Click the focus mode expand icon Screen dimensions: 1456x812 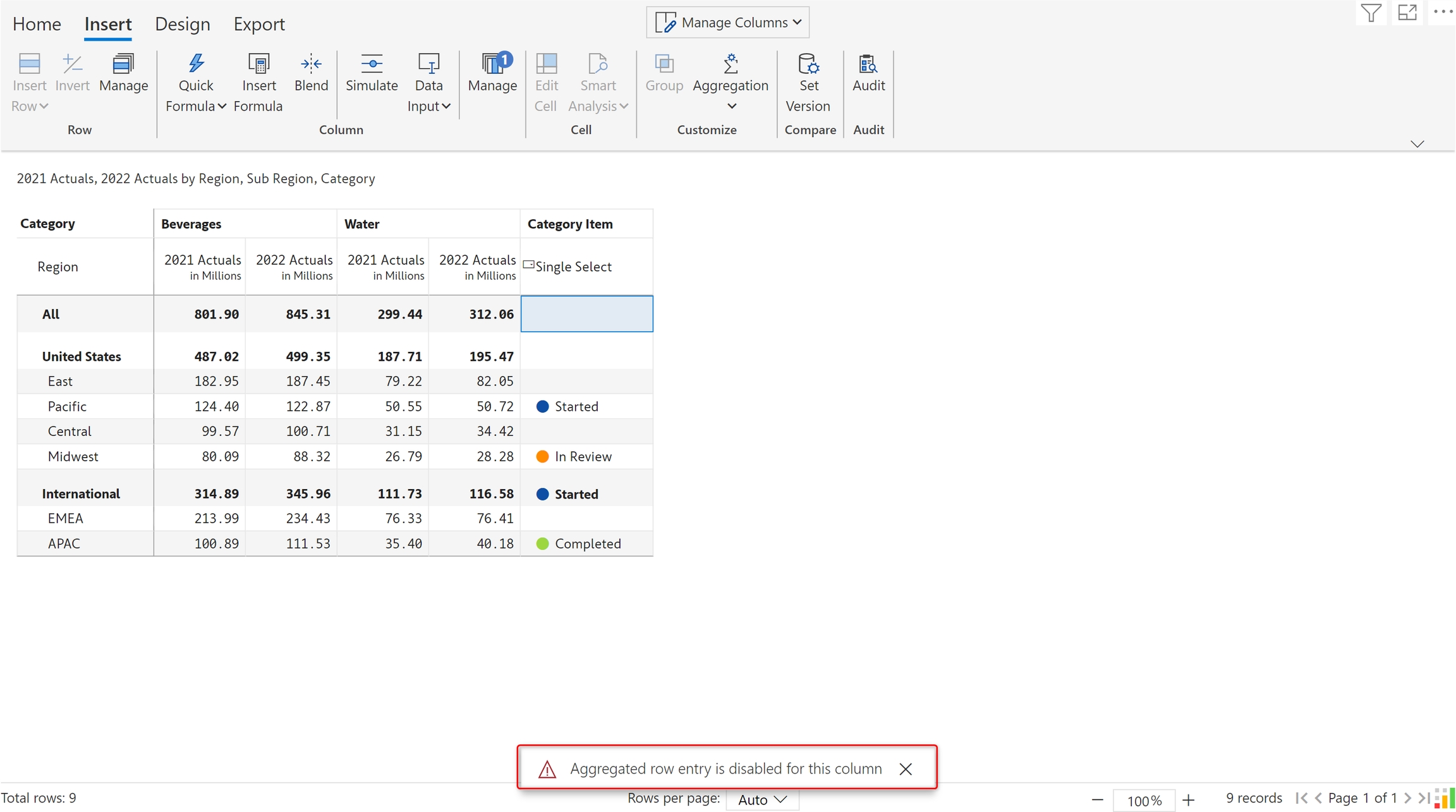click(1407, 13)
